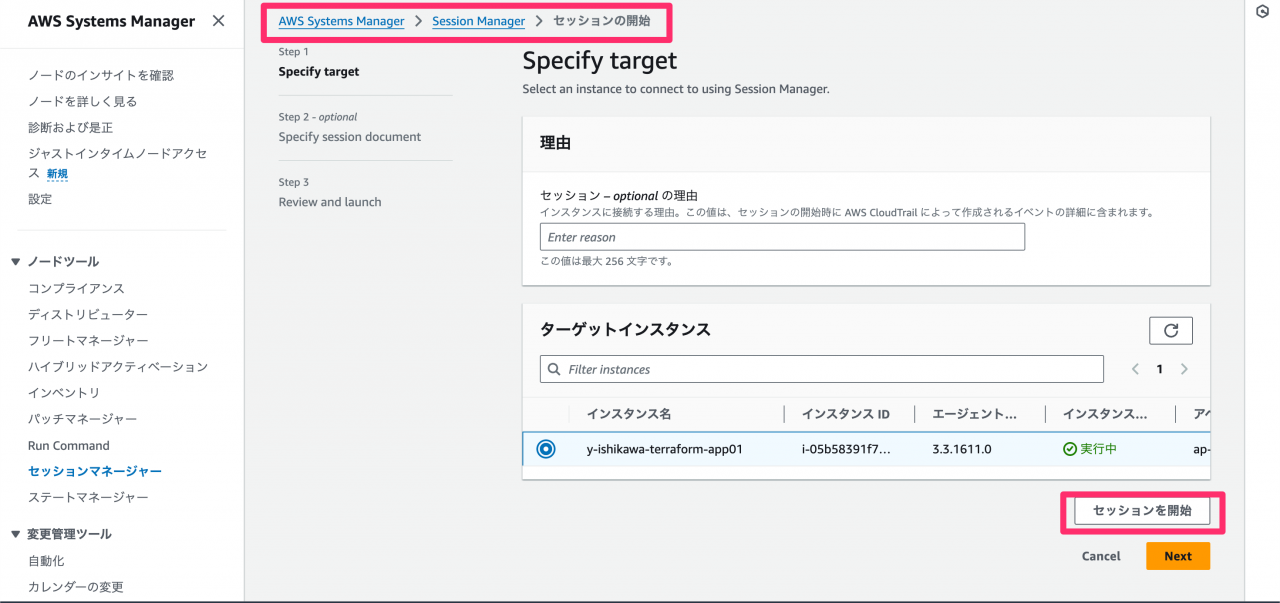The image size is (1280, 603).
Task: Click the green running status icon
Action: tap(1070, 449)
